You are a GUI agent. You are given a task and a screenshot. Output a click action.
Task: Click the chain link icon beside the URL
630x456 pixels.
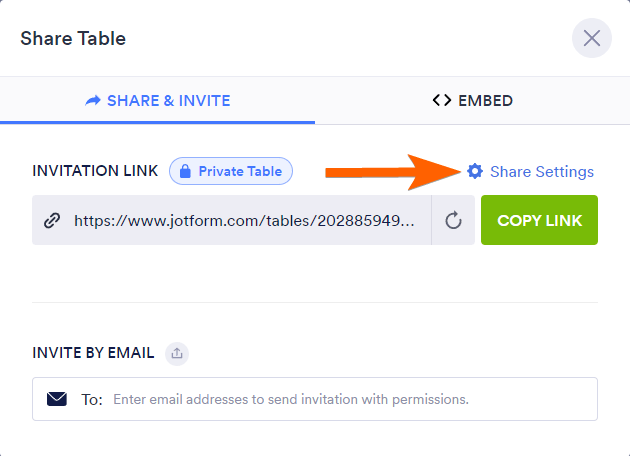pos(53,220)
